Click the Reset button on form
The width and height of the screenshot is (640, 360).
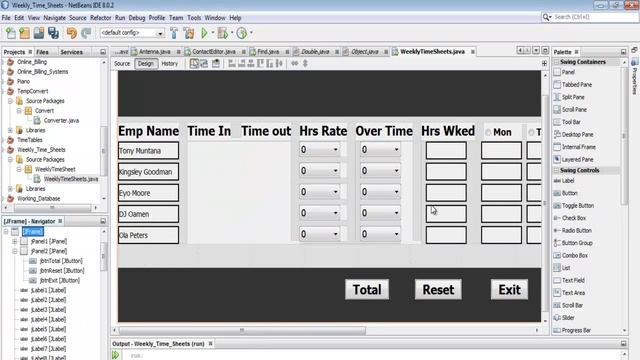pyautogui.click(x=438, y=290)
